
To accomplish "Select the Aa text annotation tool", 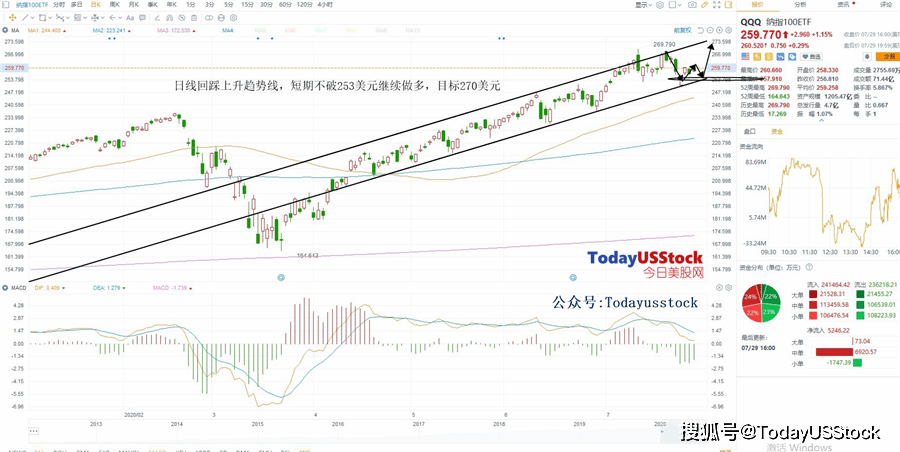I will click(x=130, y=18).
